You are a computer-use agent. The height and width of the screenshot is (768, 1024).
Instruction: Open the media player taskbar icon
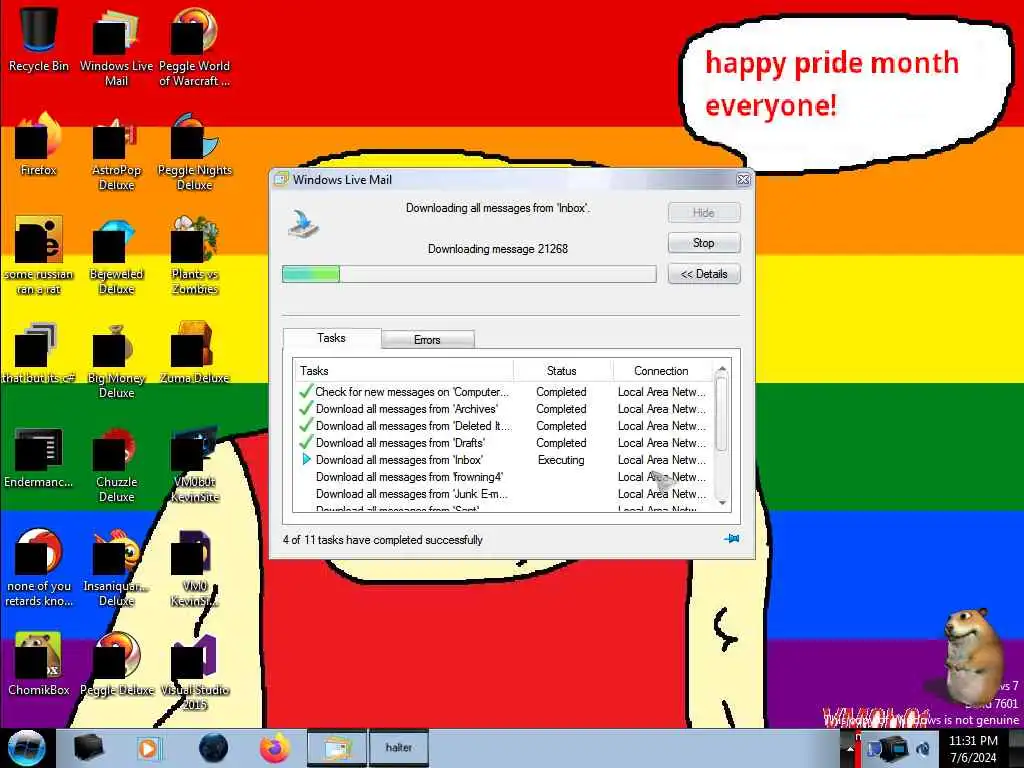[x=149, y=748]
